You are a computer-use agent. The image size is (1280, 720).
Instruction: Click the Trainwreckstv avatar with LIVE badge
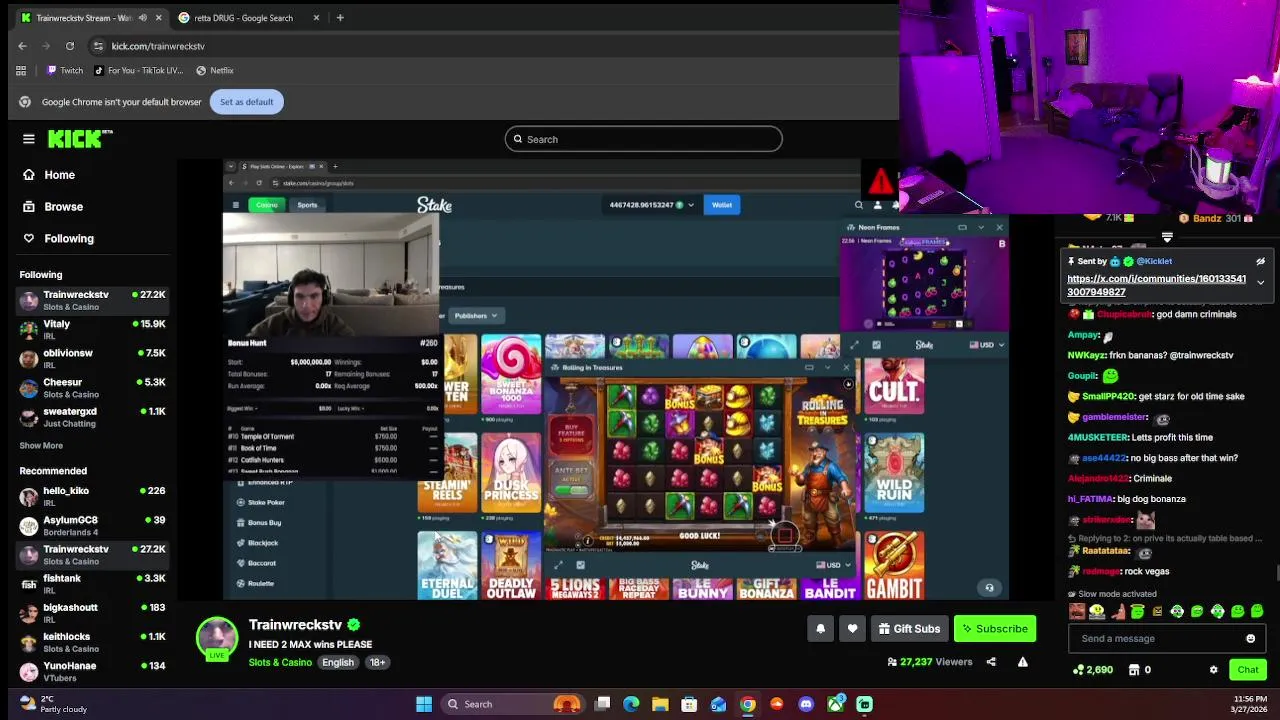(217, 640)
